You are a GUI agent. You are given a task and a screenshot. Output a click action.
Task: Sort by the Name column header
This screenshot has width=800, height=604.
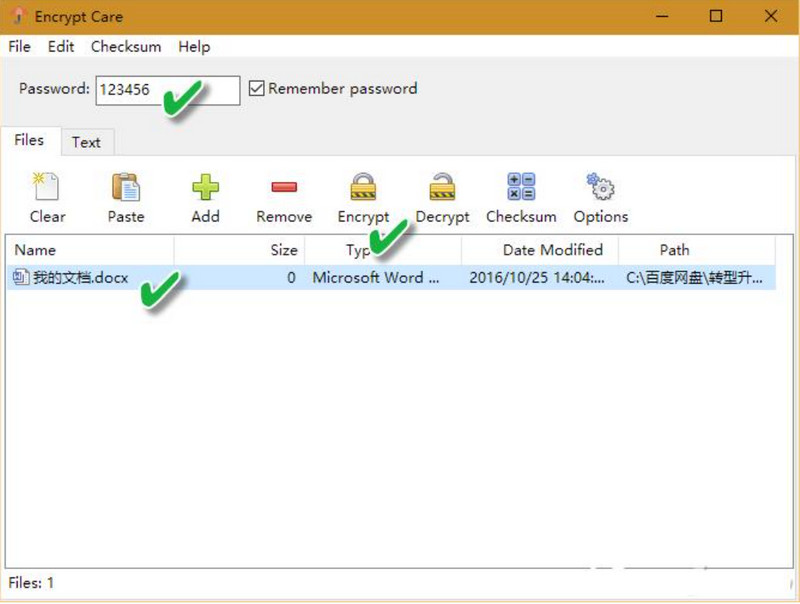pos(90,250)
